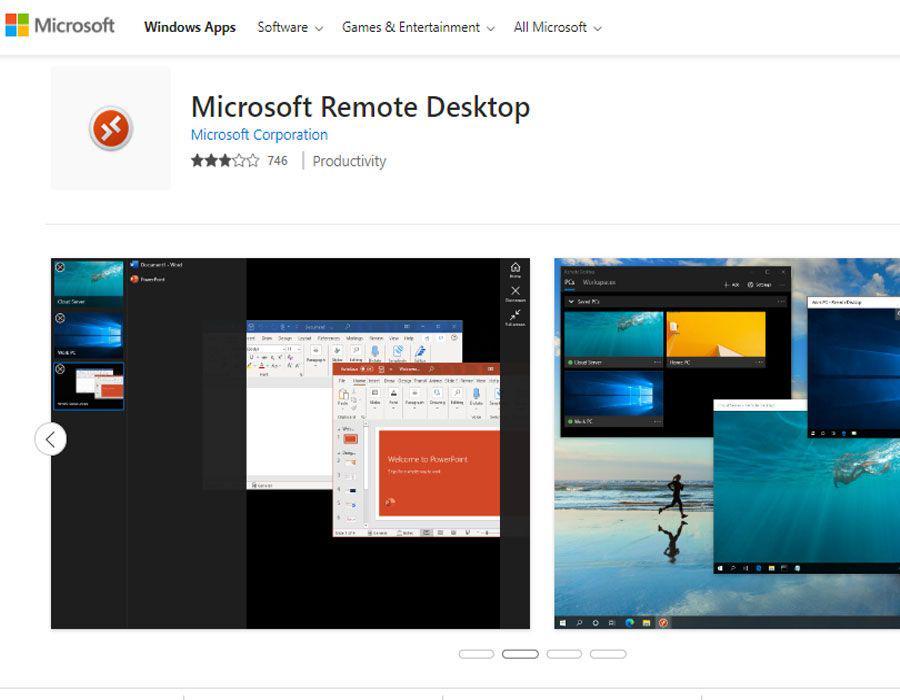900x700 pixels.
Task: Open the Cloud Server PC tile
Action: tap(614, 339)
